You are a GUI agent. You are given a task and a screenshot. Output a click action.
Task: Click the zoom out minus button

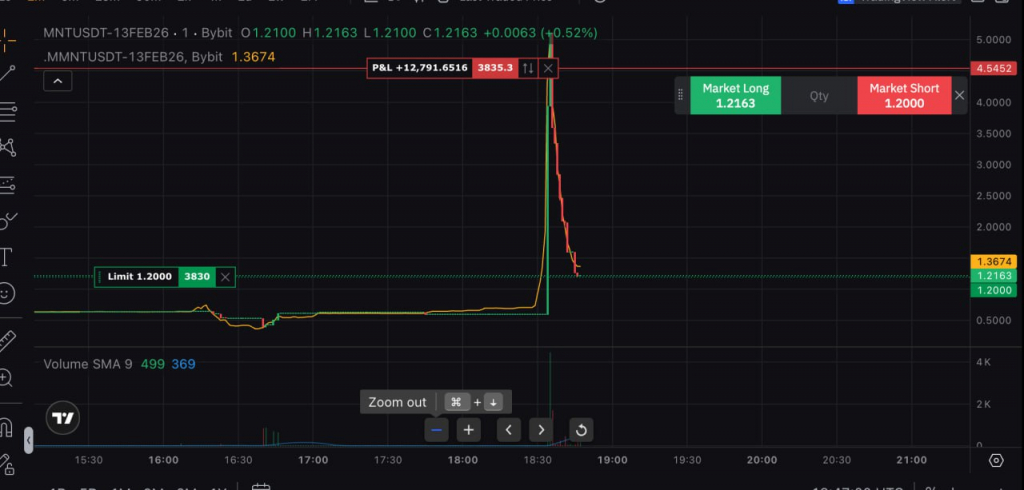click(436, 430)
